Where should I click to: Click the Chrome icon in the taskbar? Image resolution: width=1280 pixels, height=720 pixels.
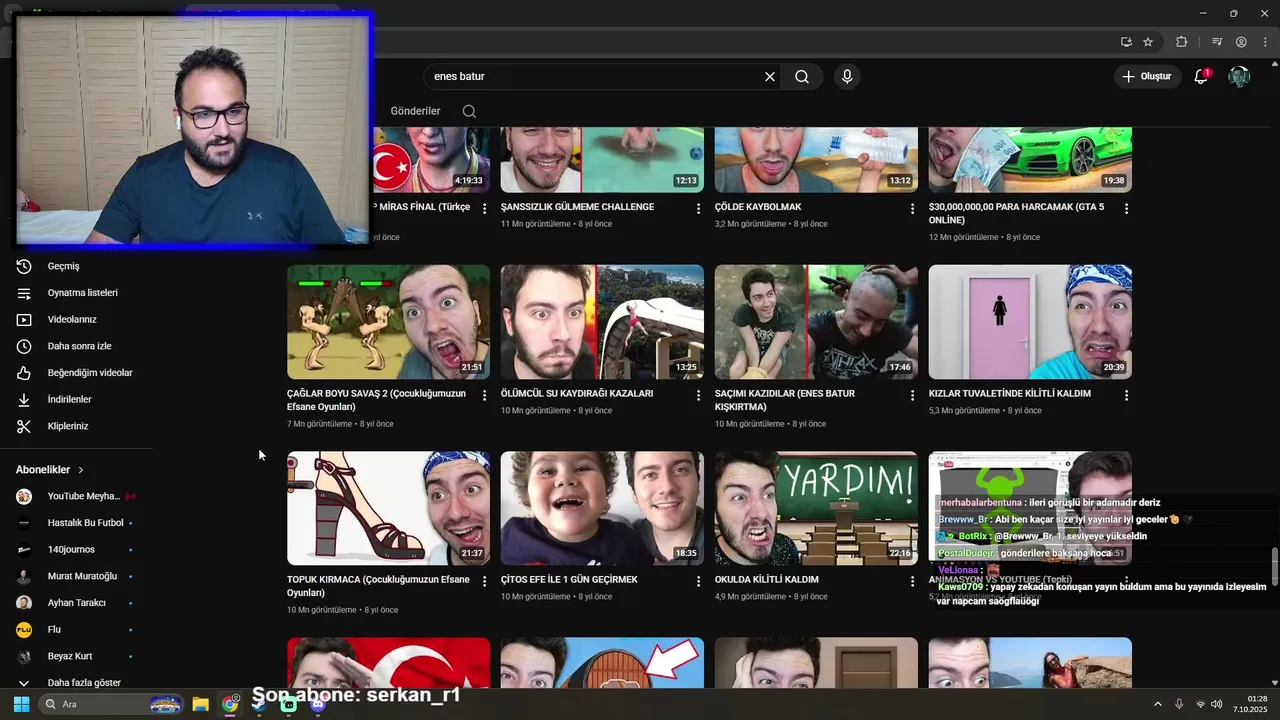[230, 704]
